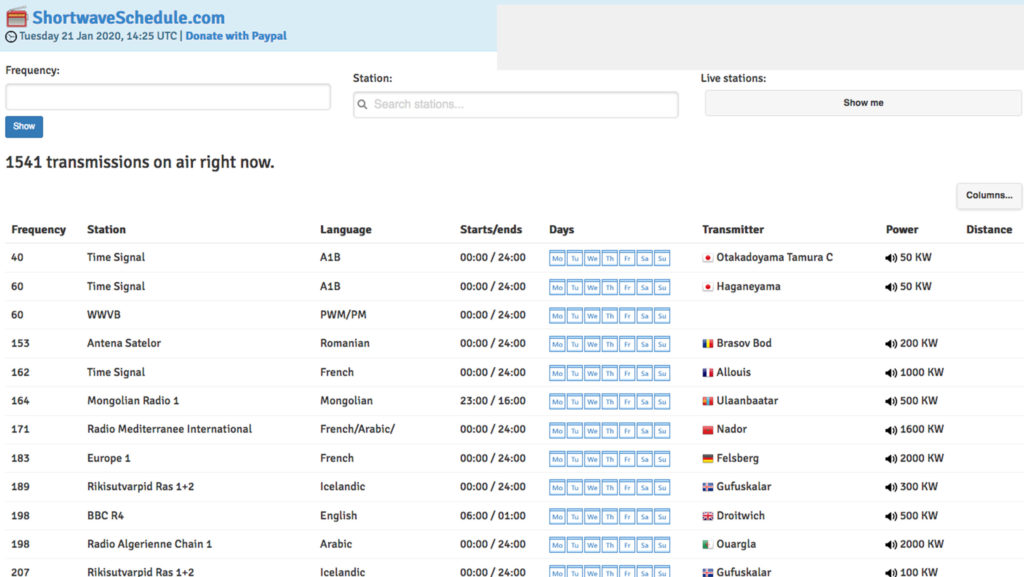This screenshot has width=1024, height=577.
Task: Click the clock icon before the date
Action: click(11, 37)
